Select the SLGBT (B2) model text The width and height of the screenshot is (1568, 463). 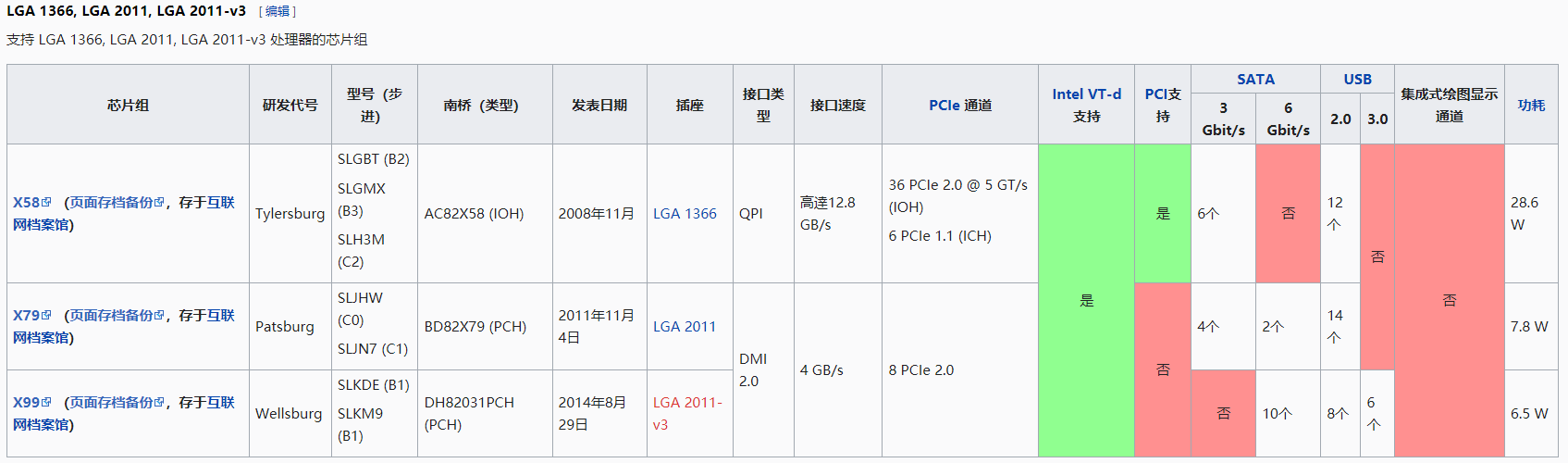pos(374,159)
